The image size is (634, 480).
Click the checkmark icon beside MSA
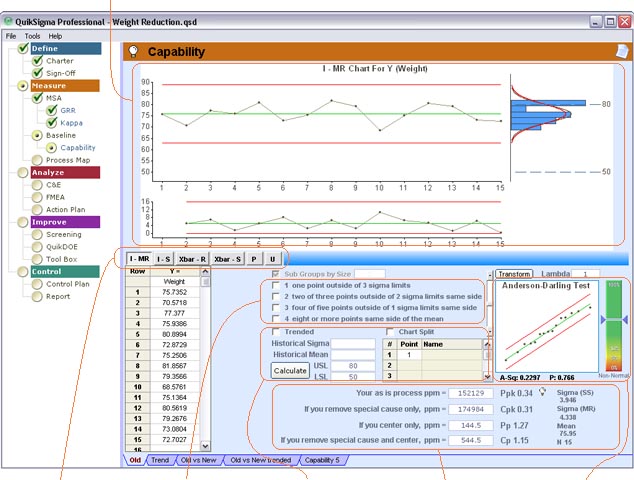point(38,98)
